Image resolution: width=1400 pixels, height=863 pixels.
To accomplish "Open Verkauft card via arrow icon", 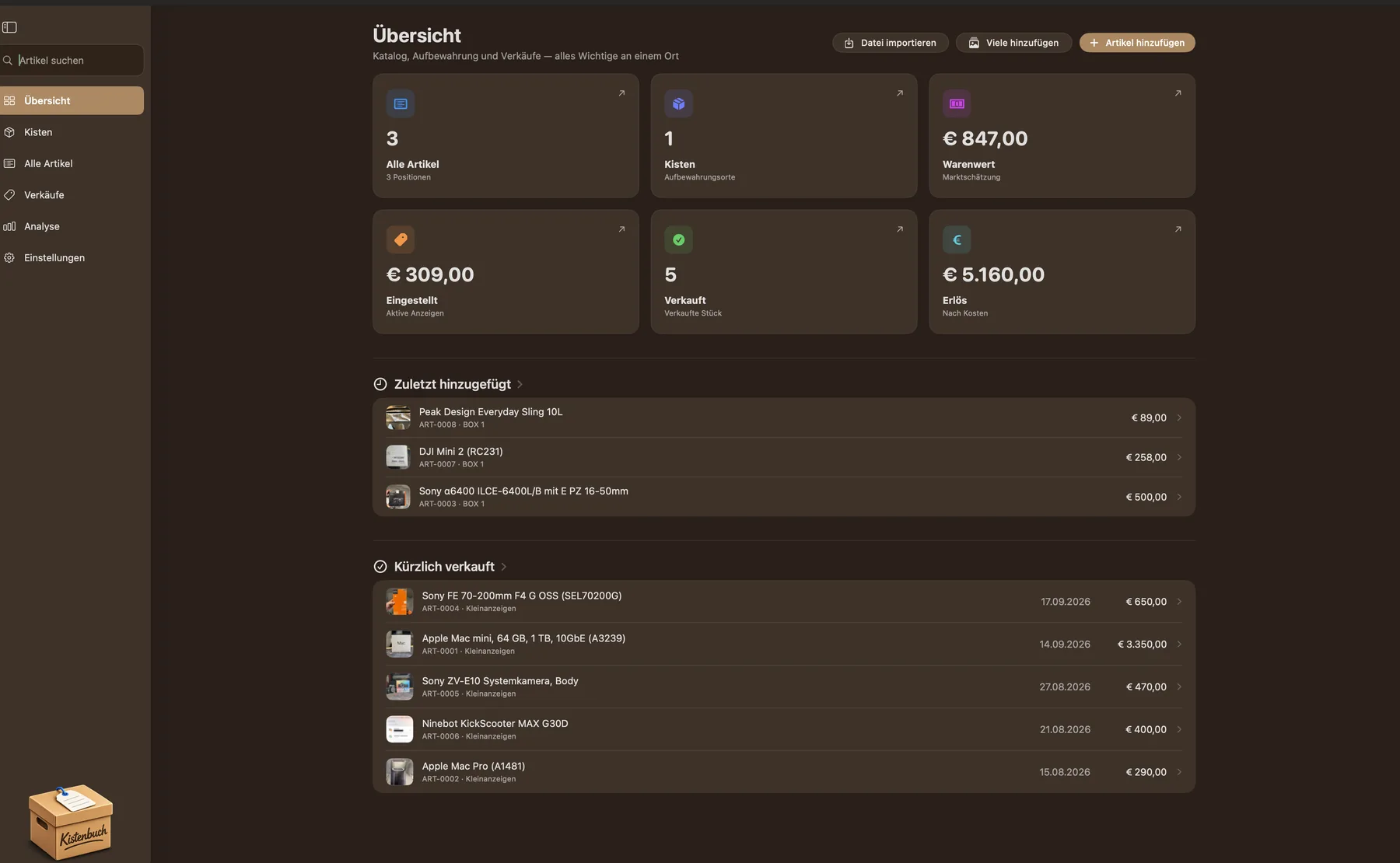I will click(x=900, y=229).
